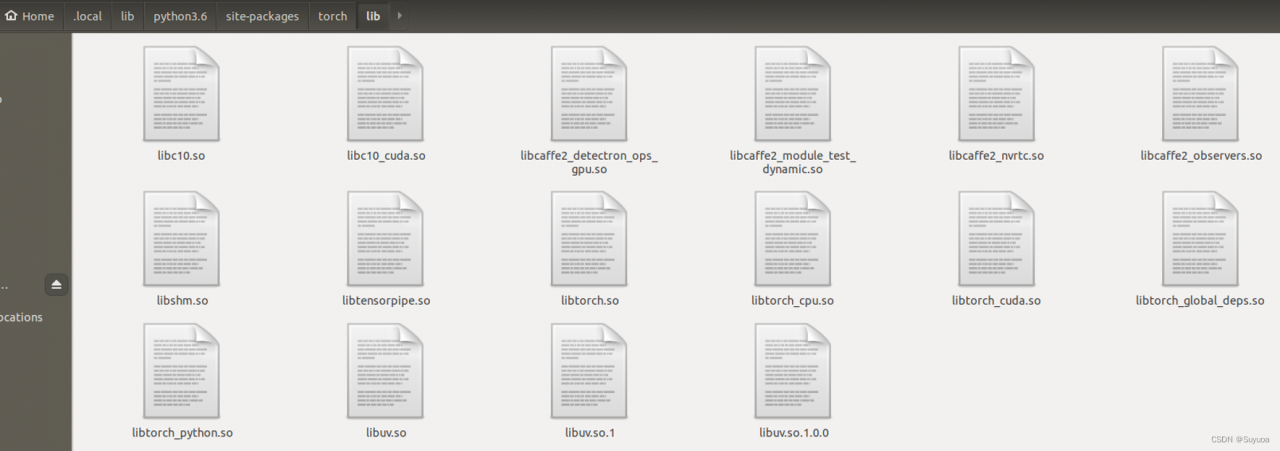
Task: Select the libc10_cuda.so file icon
Action: point(385,93)
